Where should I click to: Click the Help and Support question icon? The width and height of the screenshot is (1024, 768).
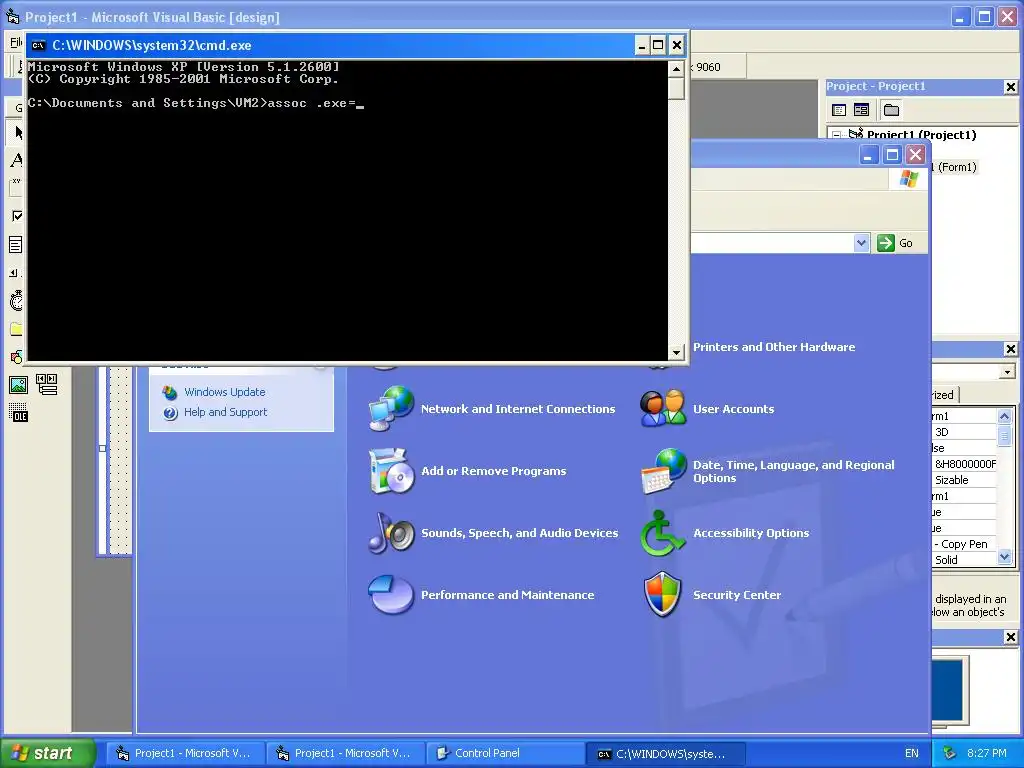pos(170,413)
